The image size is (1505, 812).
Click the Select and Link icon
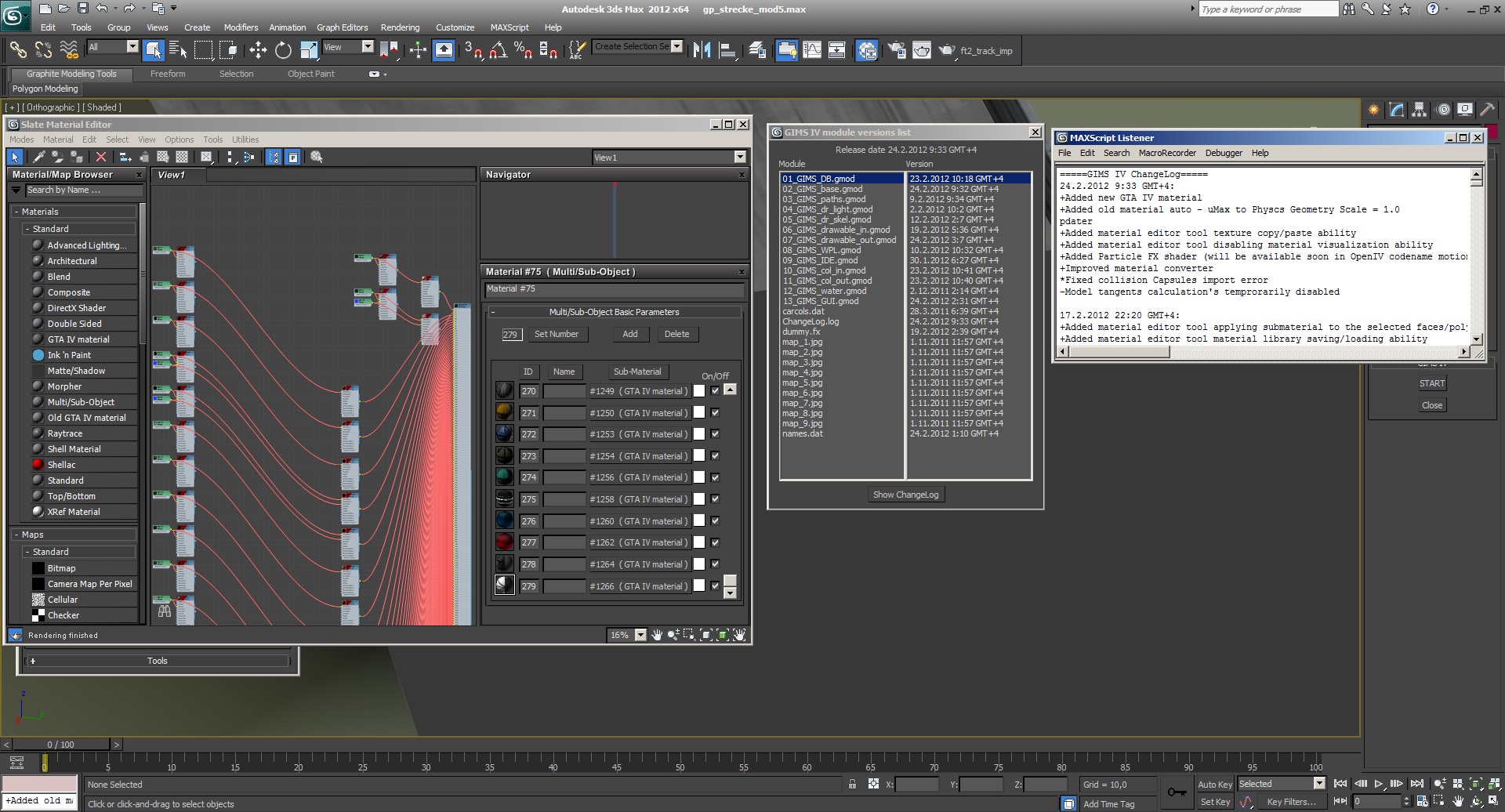[17, 51]
